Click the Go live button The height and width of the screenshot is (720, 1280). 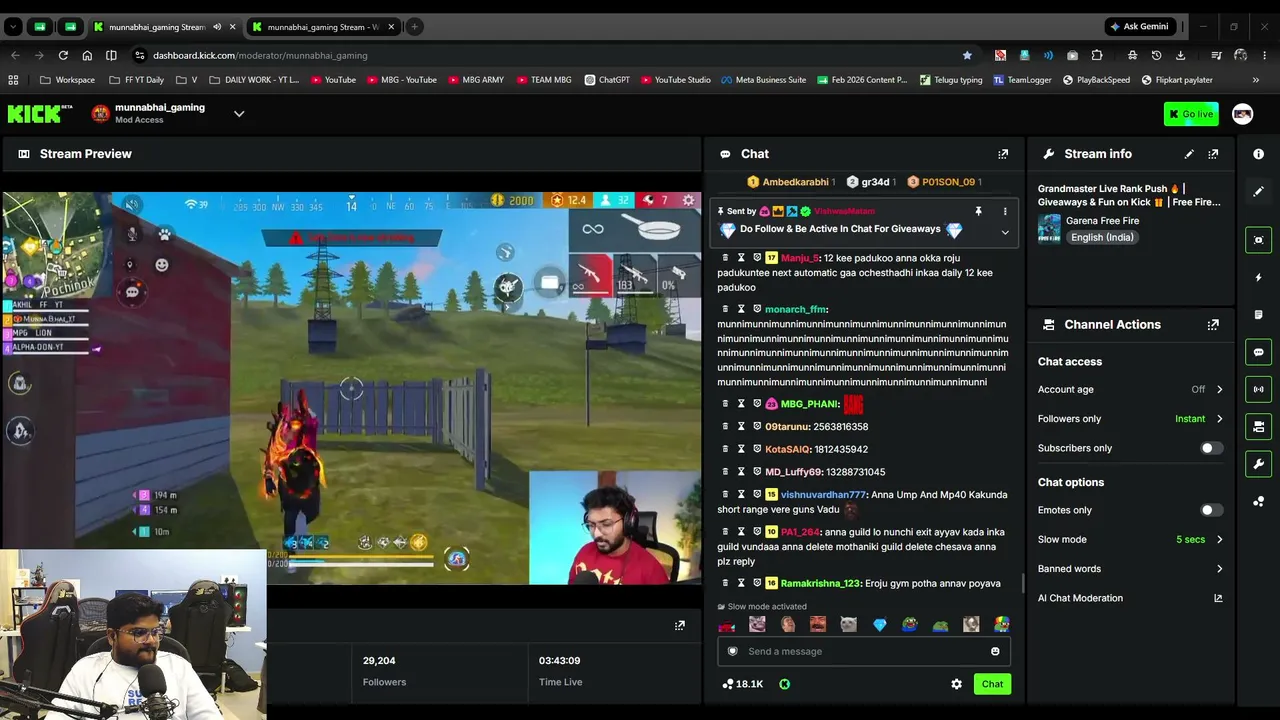click(x=1191, y=114)
